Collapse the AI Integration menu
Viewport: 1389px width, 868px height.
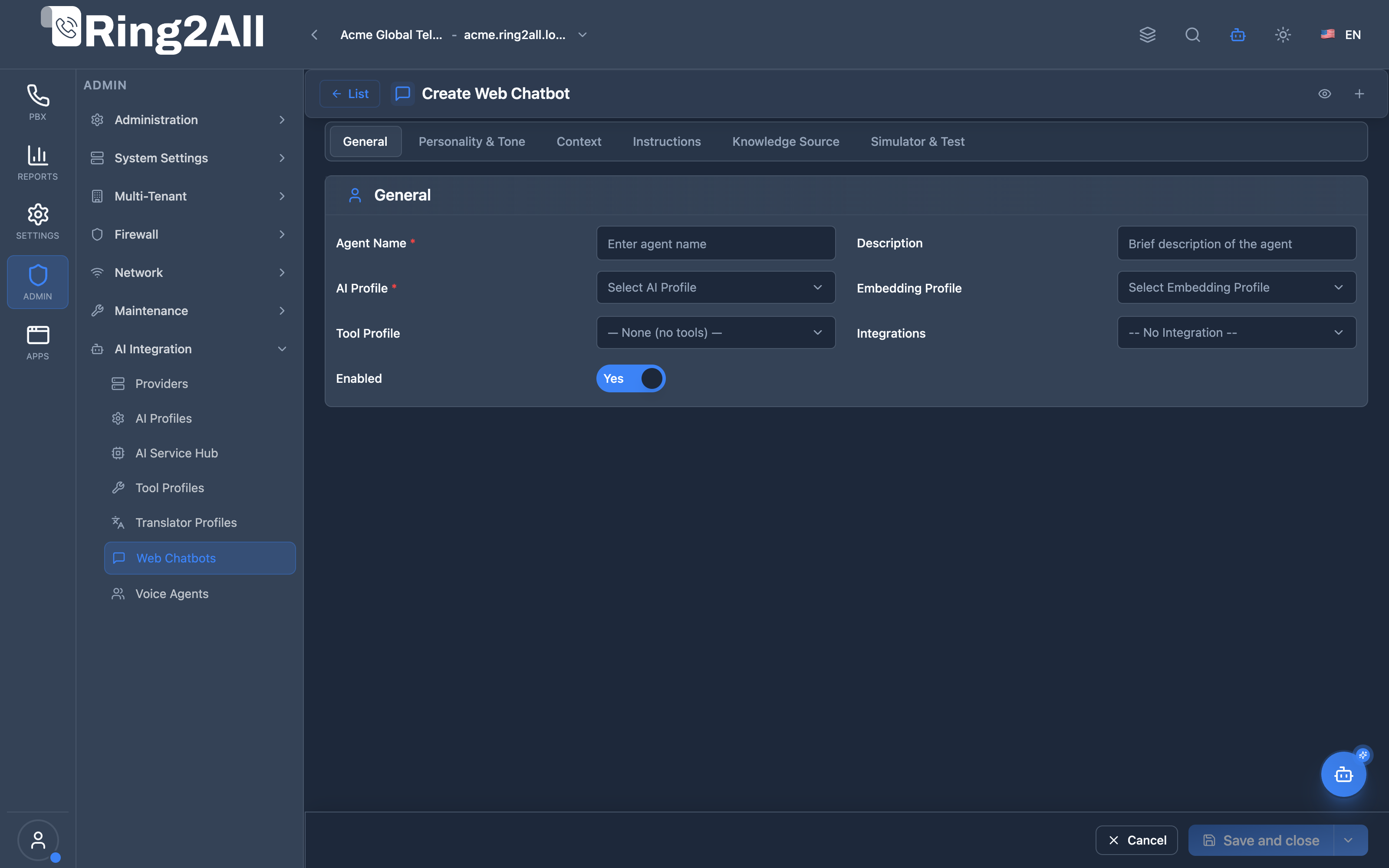[x=188, y=349]
